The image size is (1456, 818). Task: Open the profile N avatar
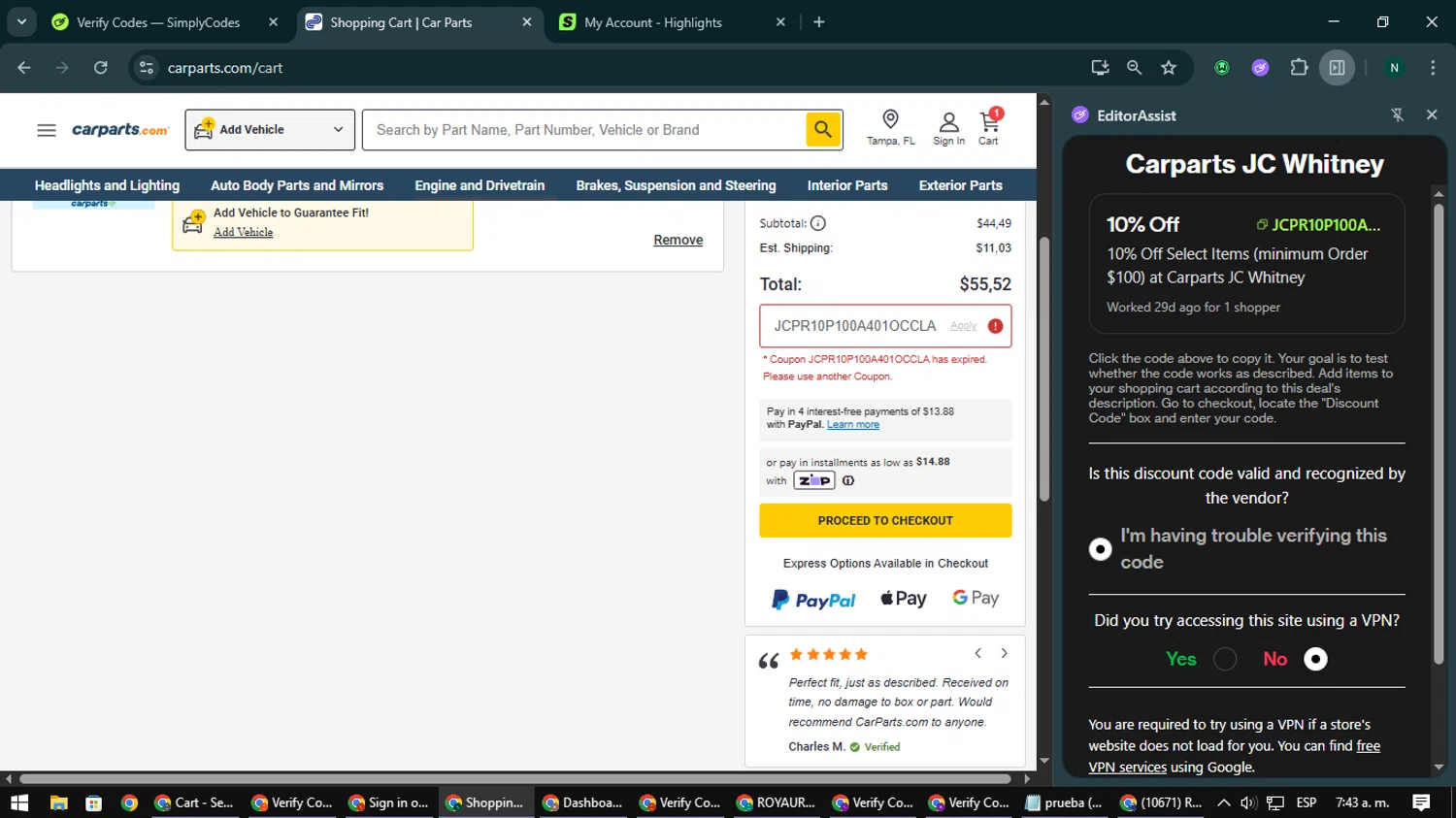1395,67
